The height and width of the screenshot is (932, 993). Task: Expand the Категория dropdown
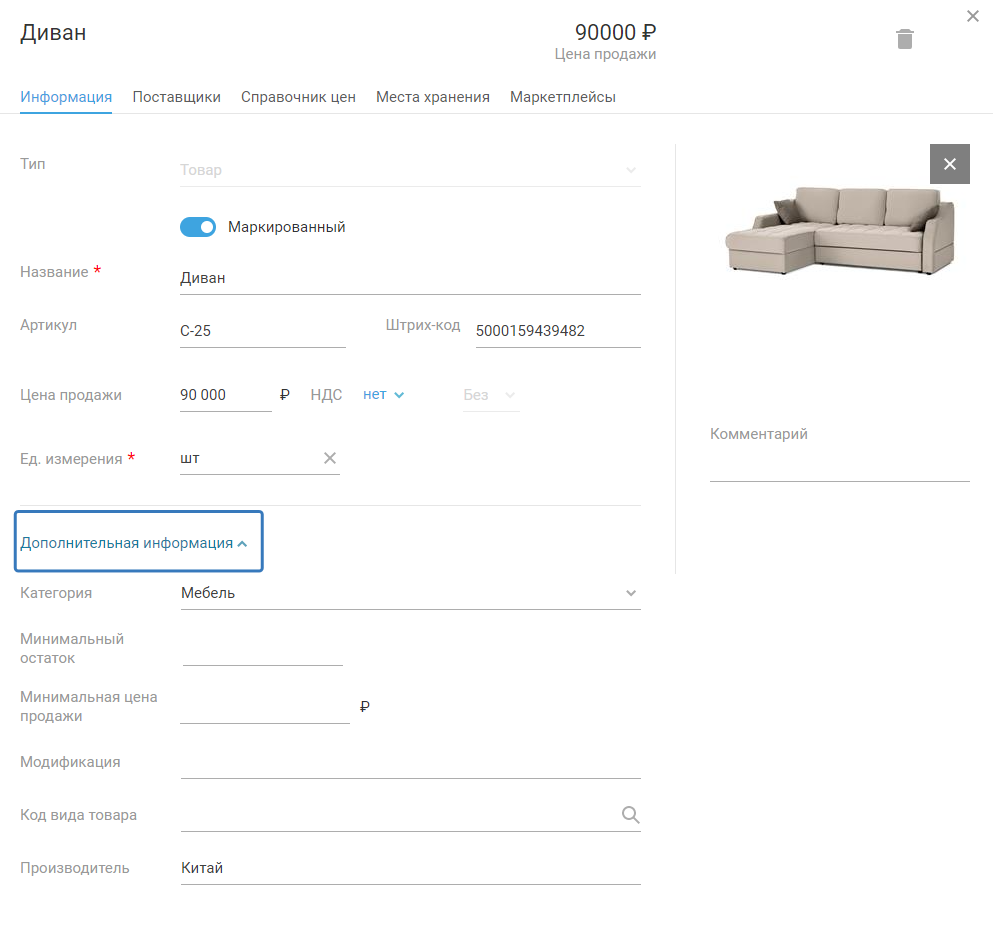[630, 593]
